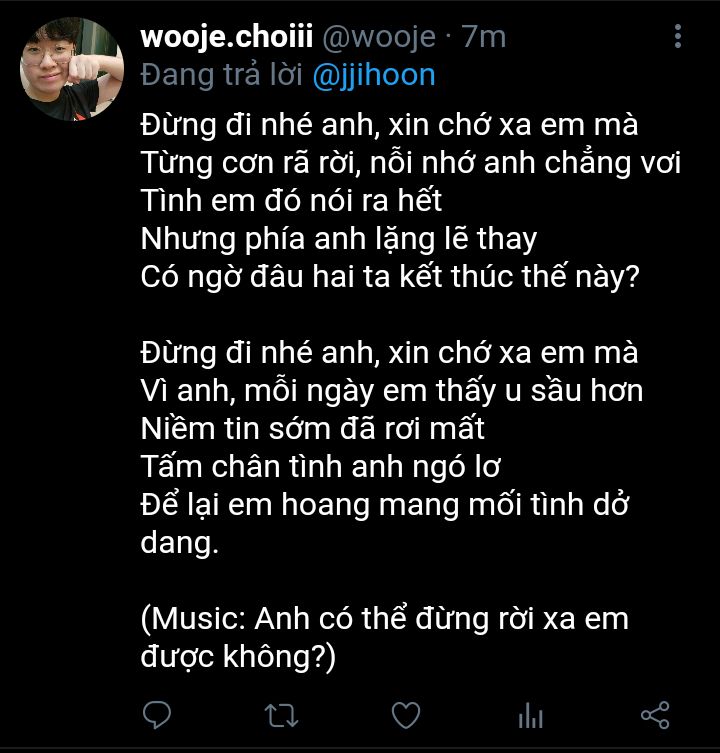Open wooje.choiii's profile picture

72,69
